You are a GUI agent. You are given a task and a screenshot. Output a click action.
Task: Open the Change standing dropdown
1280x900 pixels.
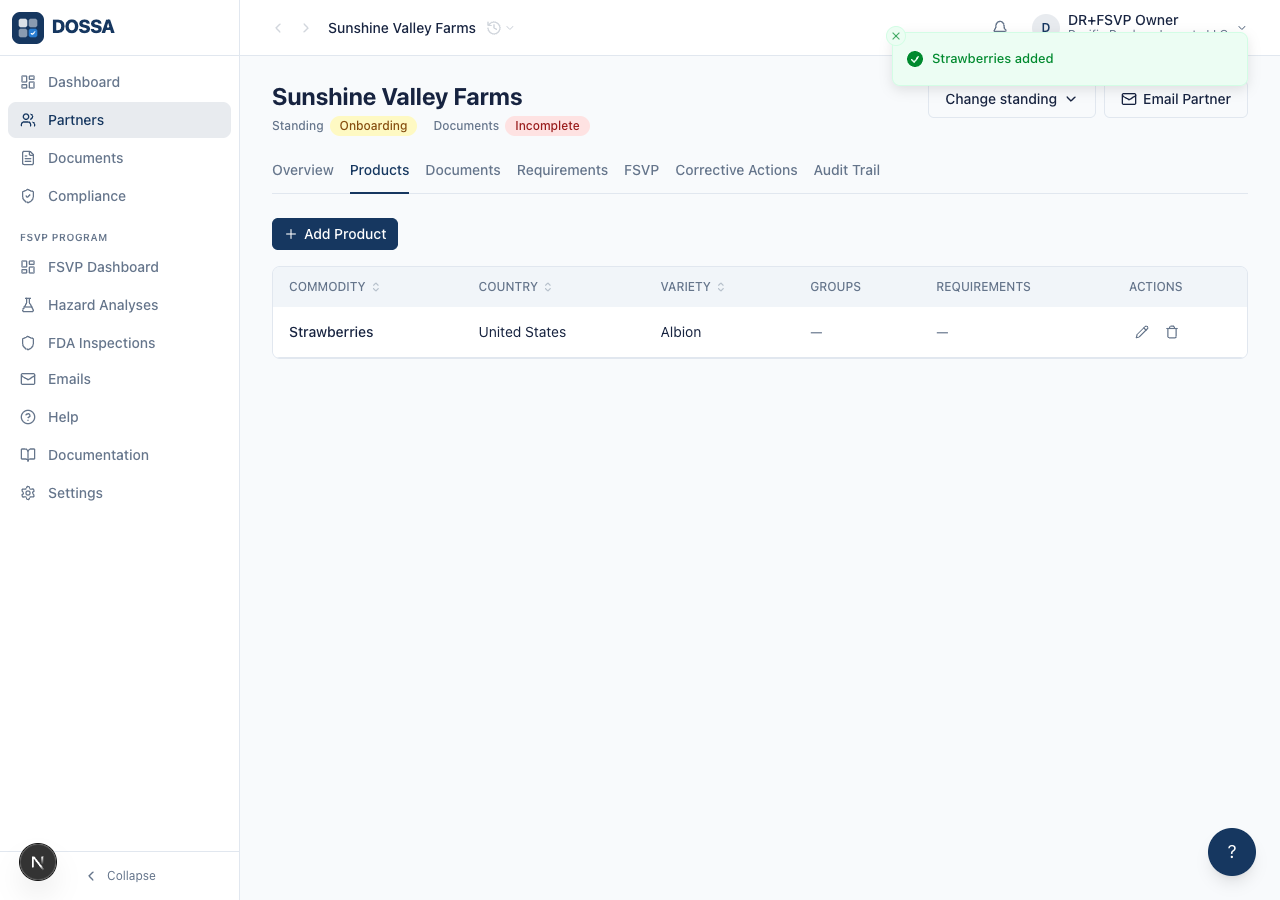[1011, 99]
